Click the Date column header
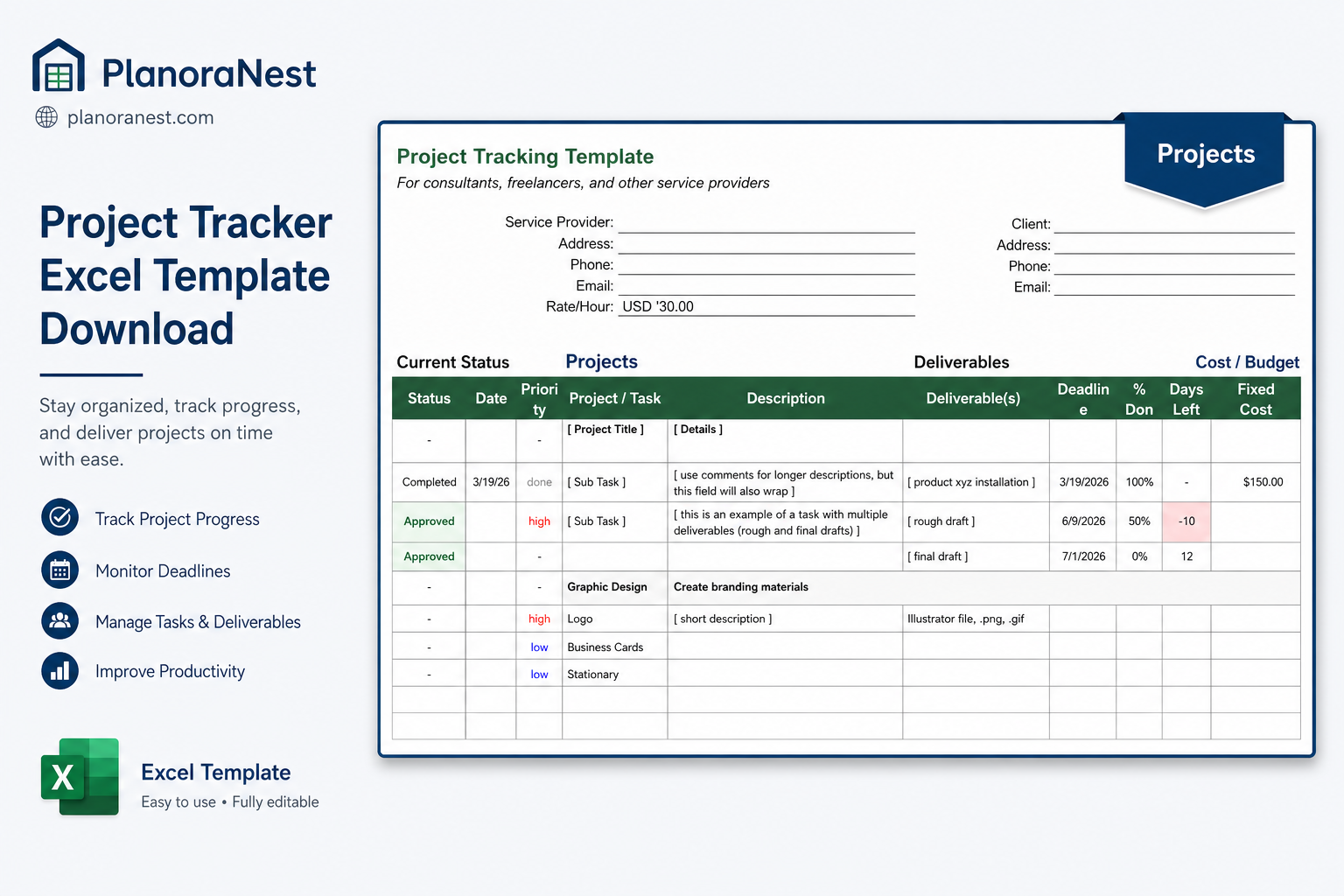This screenshot has height=896, width=1344. (491, 398)
